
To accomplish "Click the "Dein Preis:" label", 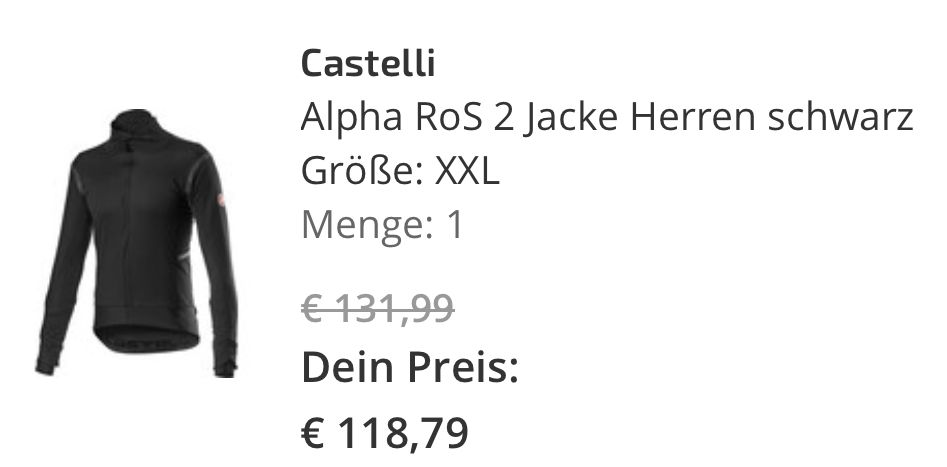I will tap(410, 370).
